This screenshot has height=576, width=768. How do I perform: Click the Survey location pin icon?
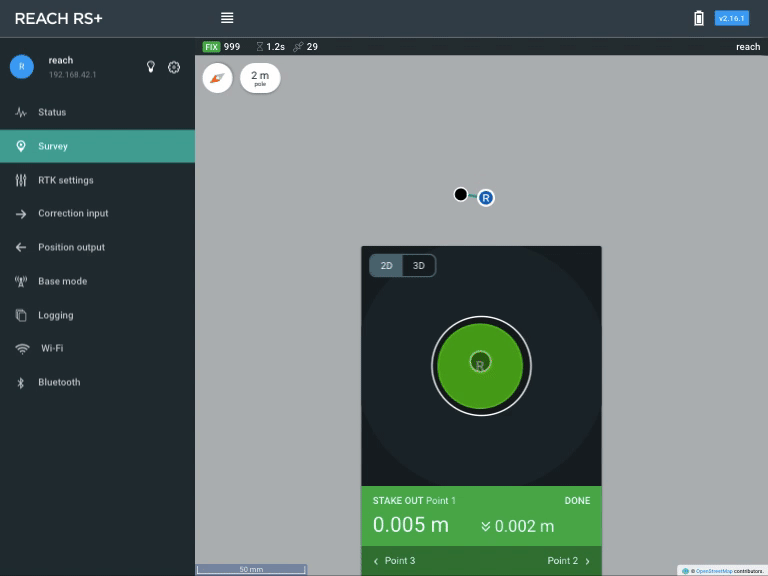click(x=21, y=146)
